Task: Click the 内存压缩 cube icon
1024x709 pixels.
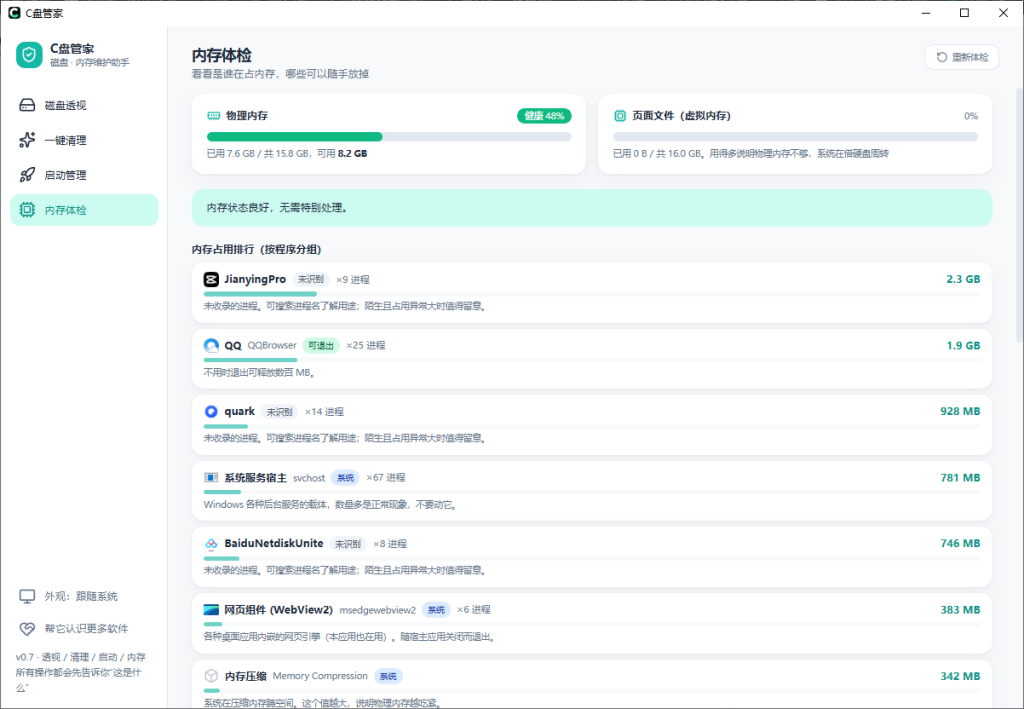Action: point(211,676)
